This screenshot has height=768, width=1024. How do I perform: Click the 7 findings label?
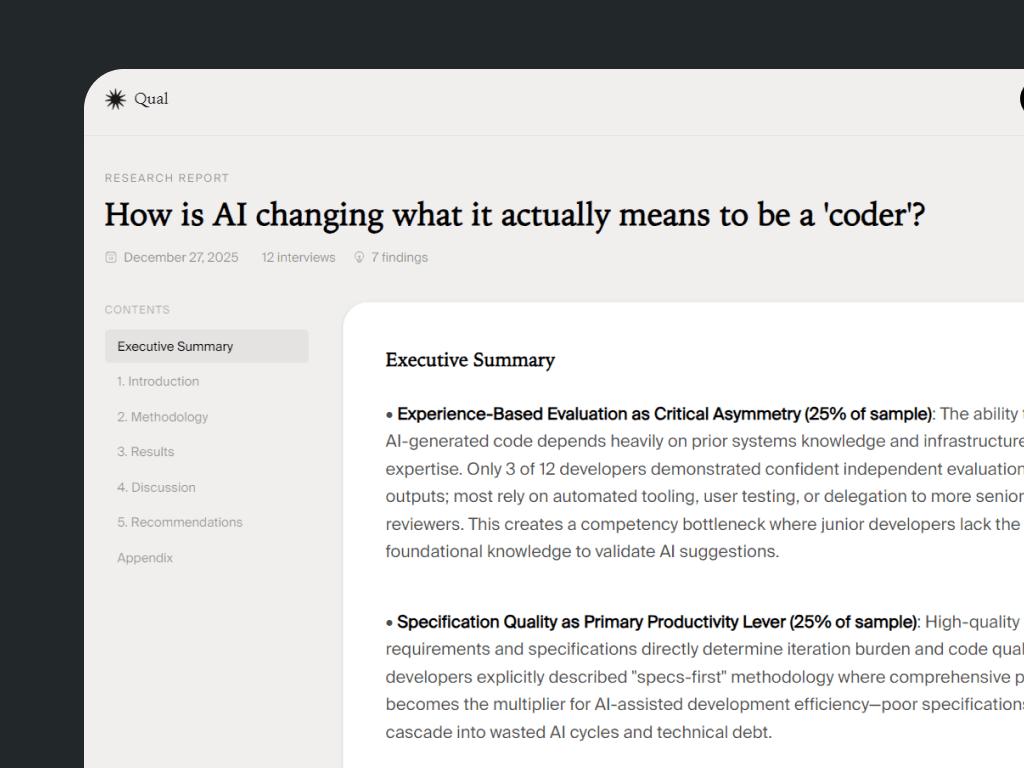[399, 258]
